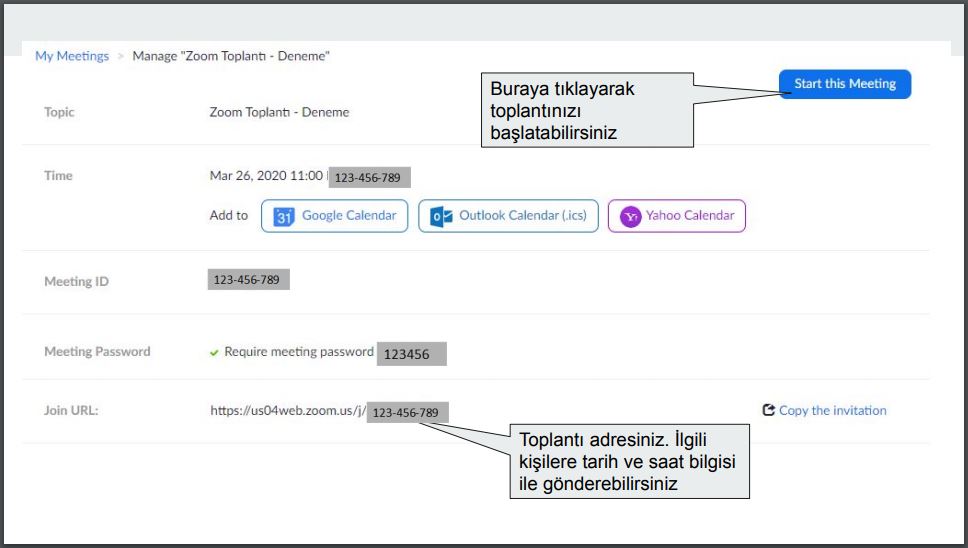Select the Copy the invitation link text
The width and height of the screenshot is (968, 548).
click(x=832, y=410)
